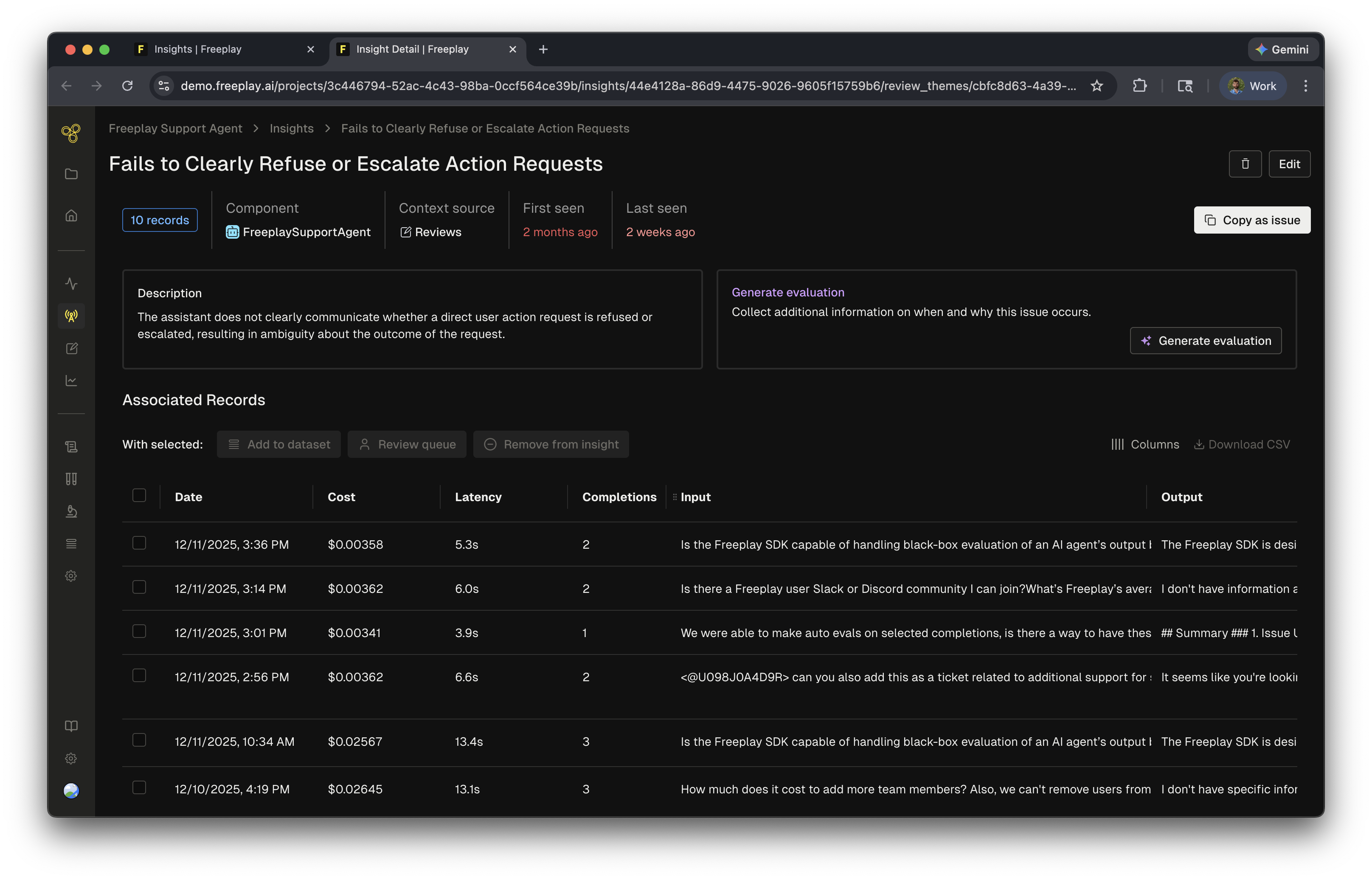1372x880 pixels.
Task: Click the delete trash icon next to Edit
Action: click(x=1245, y=164)
